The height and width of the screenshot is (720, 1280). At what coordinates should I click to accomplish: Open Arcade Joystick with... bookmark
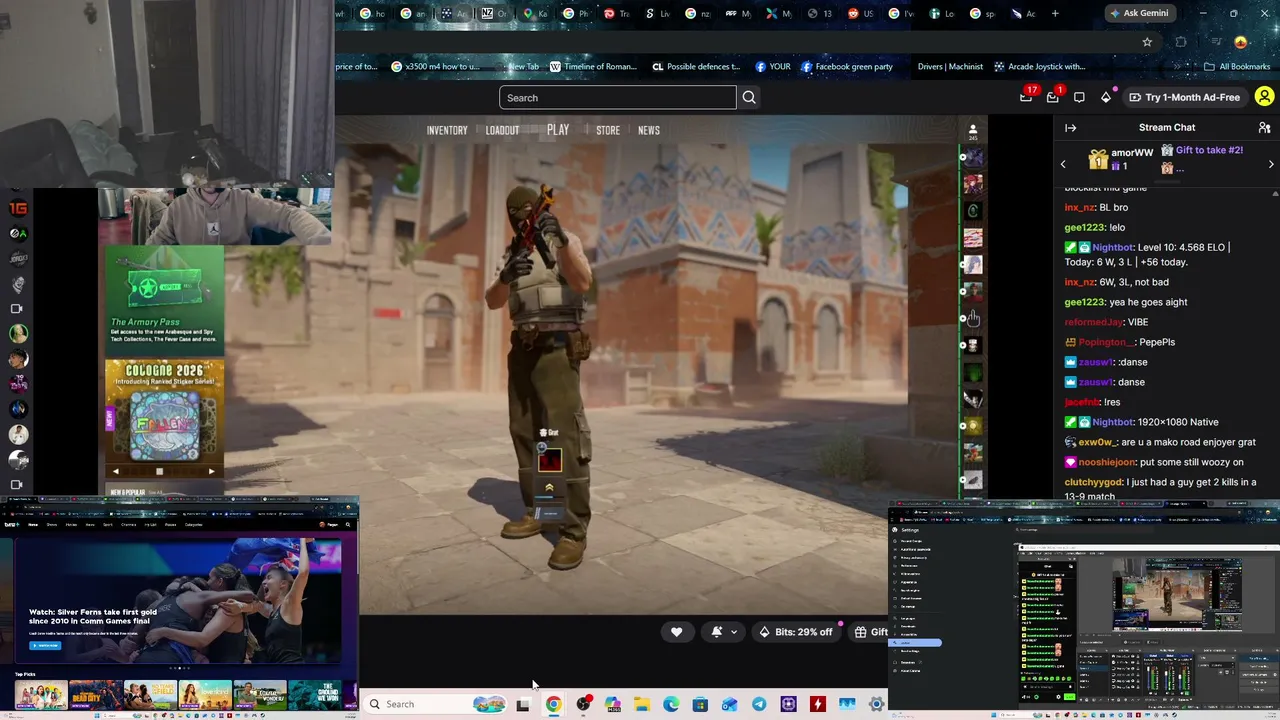(1039, 67)
